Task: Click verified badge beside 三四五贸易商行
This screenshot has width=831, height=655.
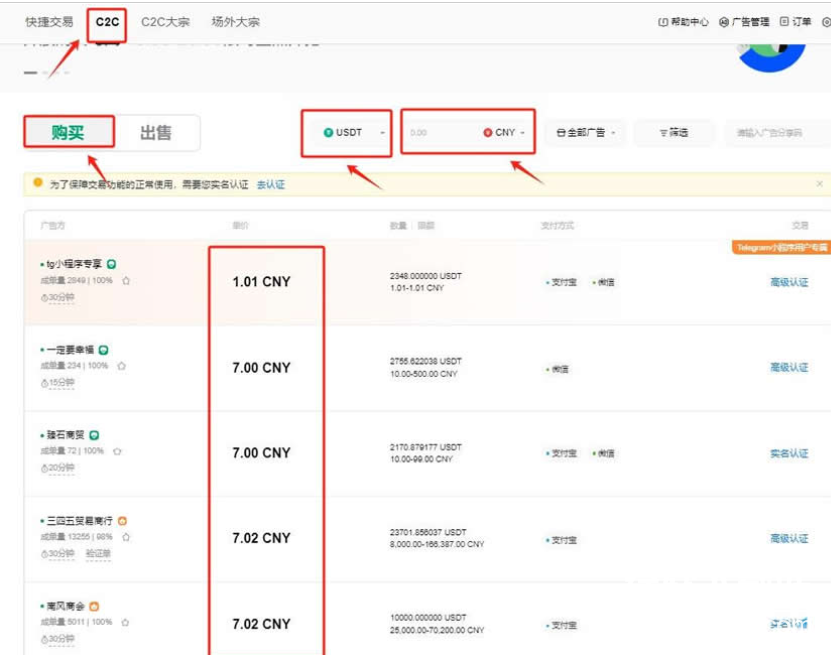Action: pyautogui.click(x=122, y=521)
